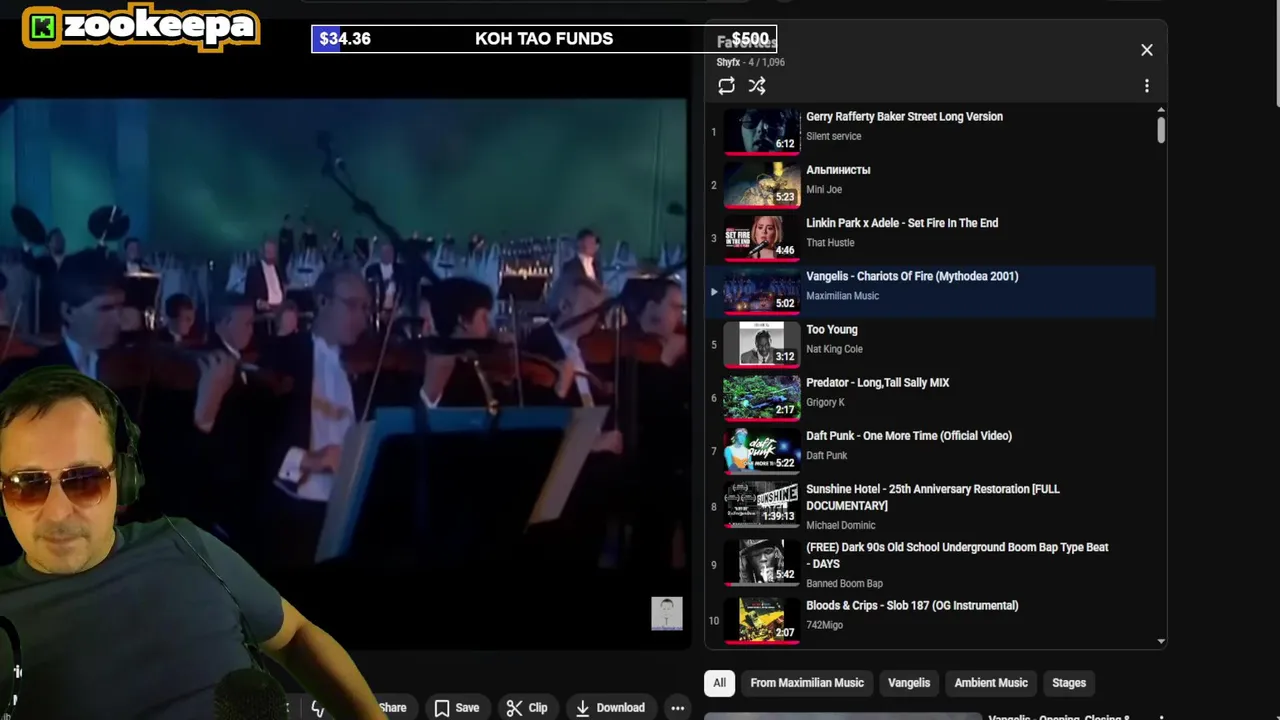This screenshot has height=720, width=1280.
Task: Select the Vangelis filter chip
Action: [909, 683]
